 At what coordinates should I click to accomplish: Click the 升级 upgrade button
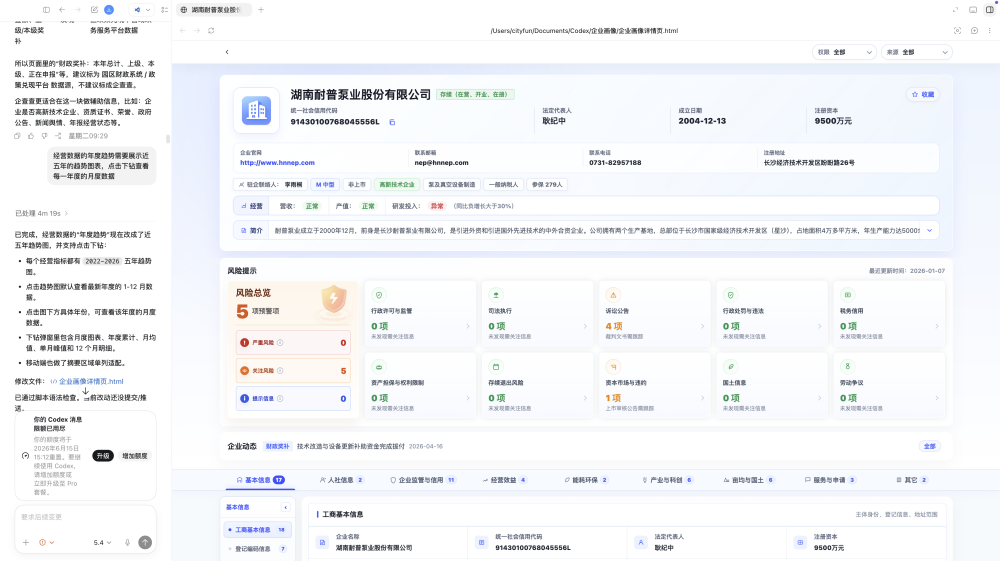103,456
